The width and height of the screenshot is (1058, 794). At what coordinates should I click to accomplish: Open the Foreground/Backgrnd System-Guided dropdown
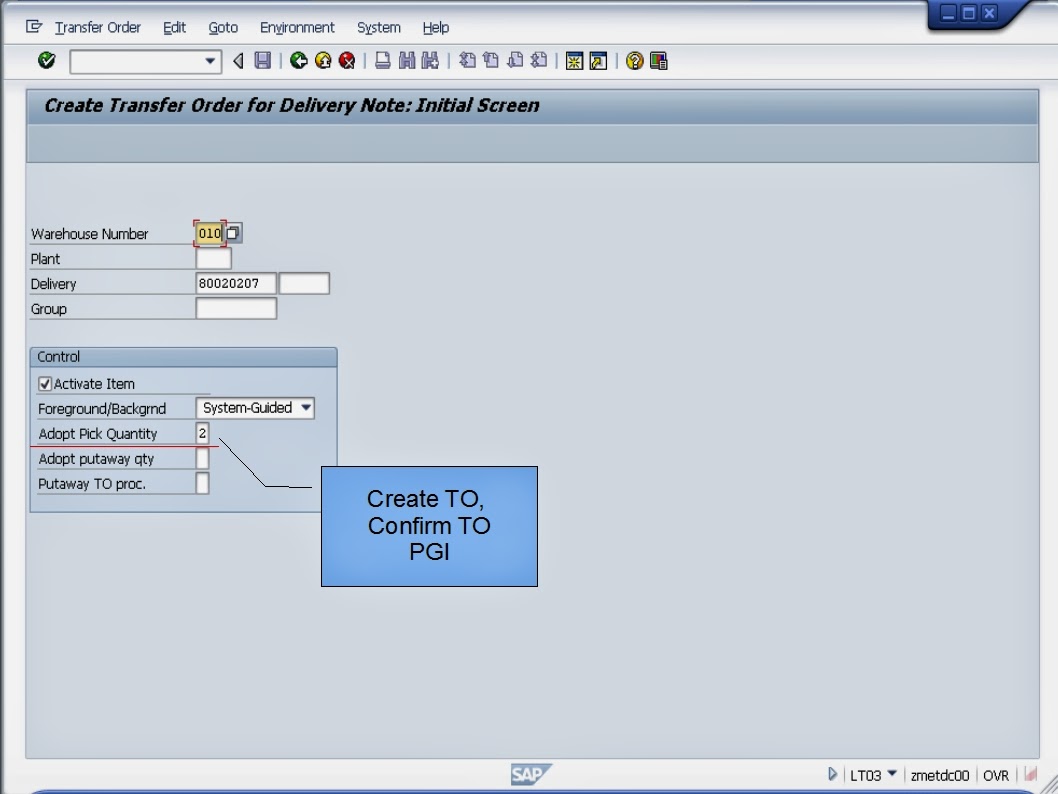tap(306, 408)
